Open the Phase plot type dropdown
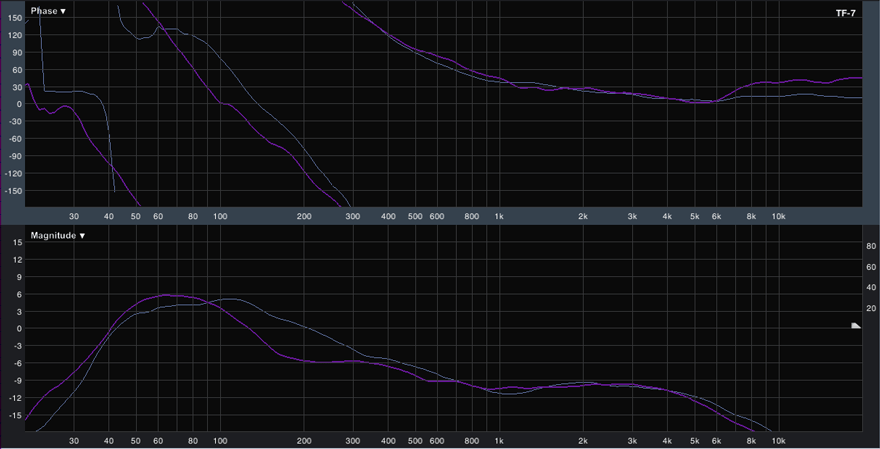Image resolution: width=880 pixels, height=449 pixels. click(48, 11)
